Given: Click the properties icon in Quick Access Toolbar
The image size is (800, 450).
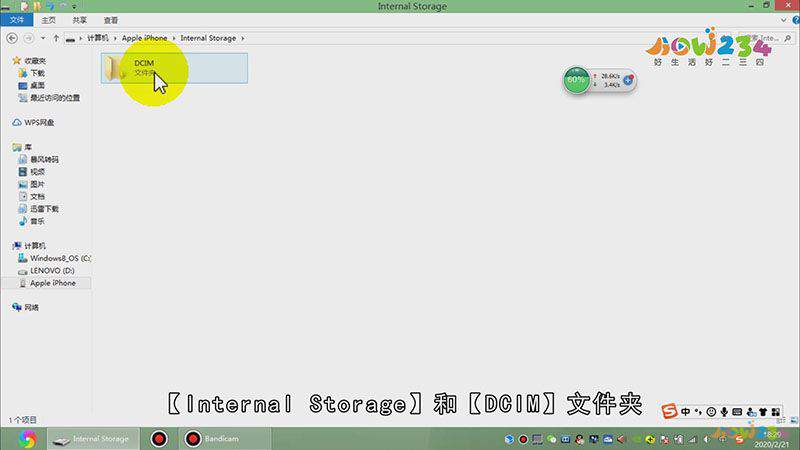Looking at the screenshot, I should pos(24,7).
